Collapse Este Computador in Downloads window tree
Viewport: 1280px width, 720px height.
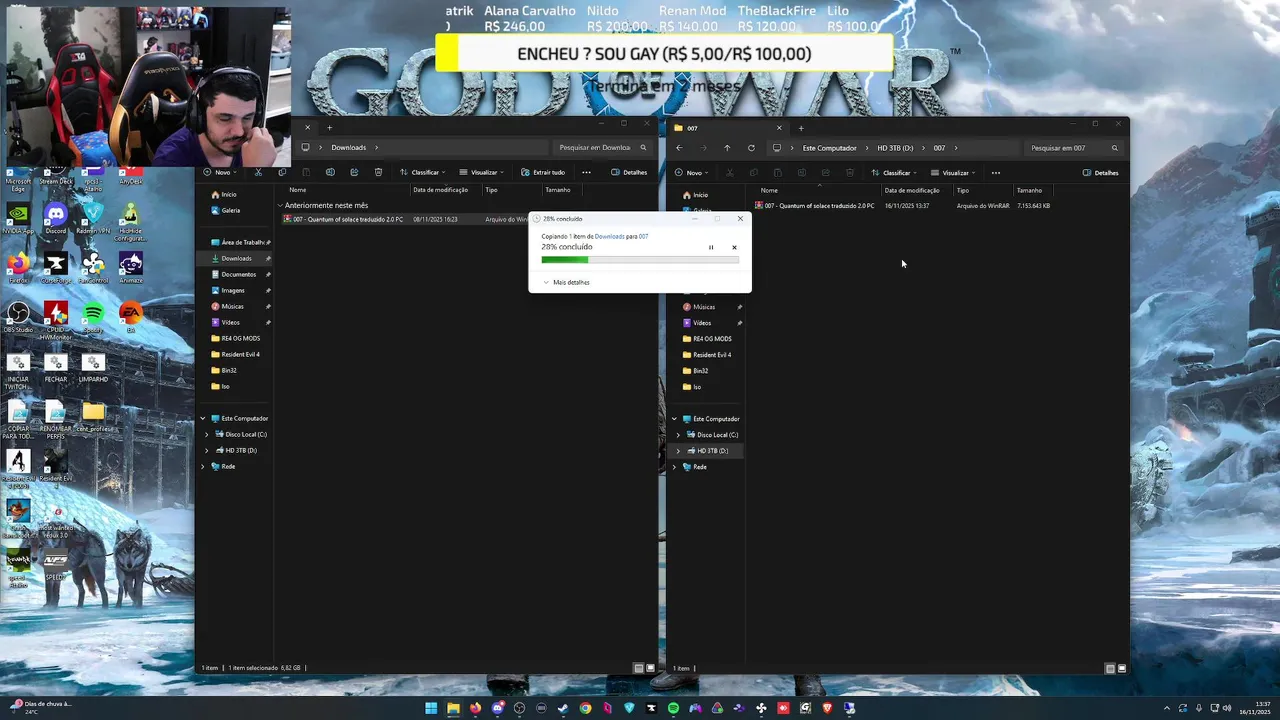click(203, 418)
